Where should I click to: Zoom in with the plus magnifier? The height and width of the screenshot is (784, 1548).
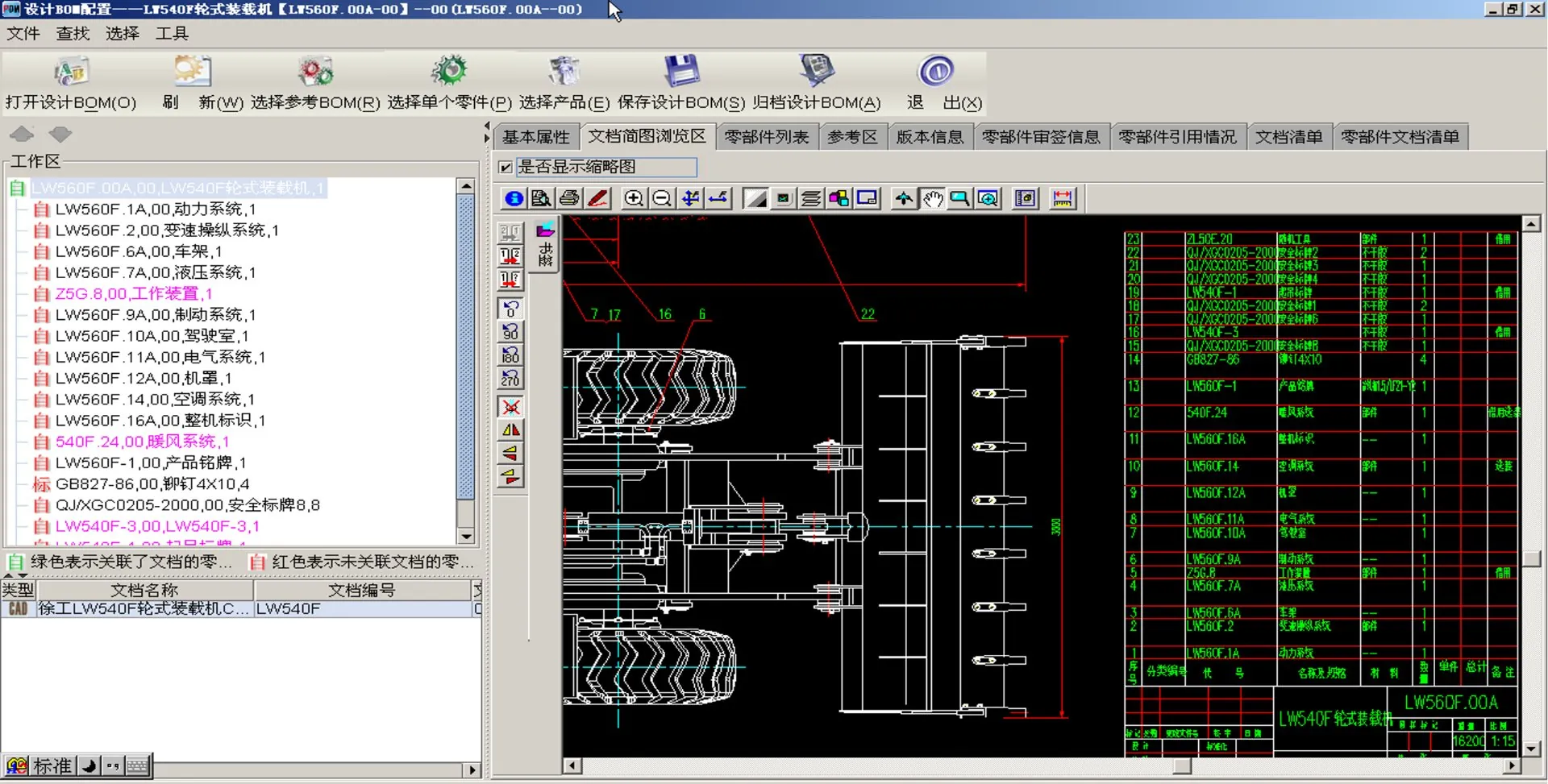[x=634, y=198]
